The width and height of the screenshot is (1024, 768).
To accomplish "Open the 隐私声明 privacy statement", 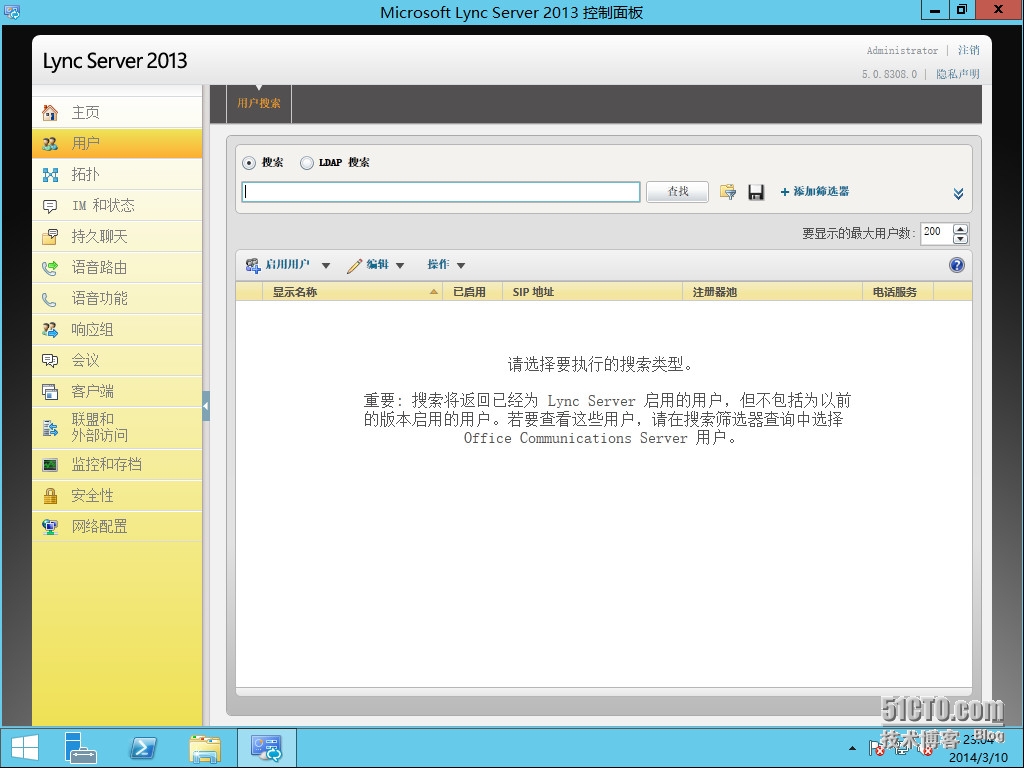I will pos(958,74).
